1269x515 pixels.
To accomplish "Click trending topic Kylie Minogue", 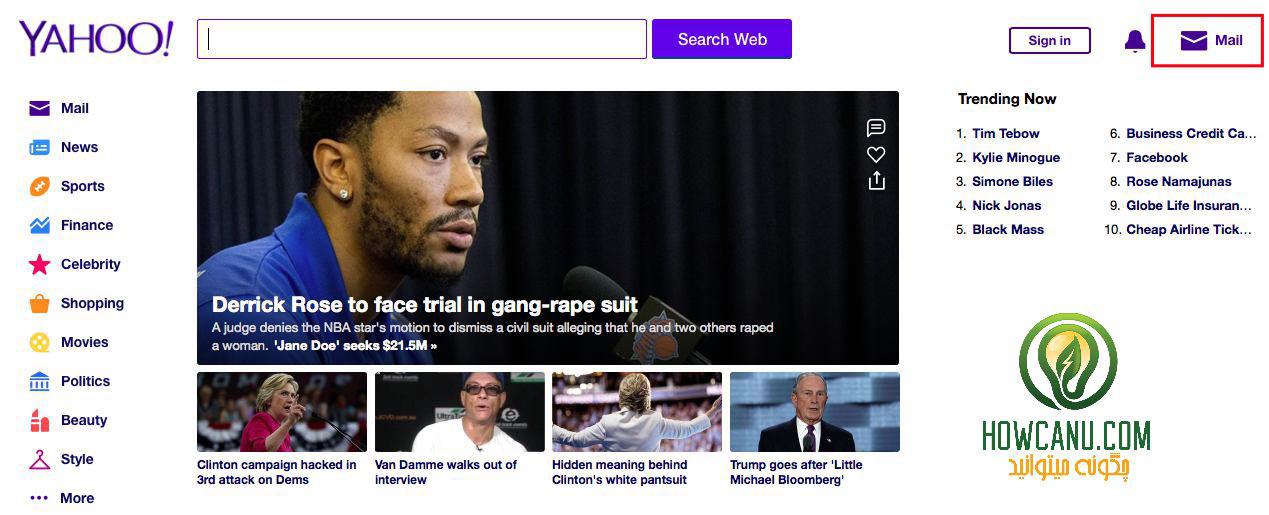I will (x=1016, y=157).
